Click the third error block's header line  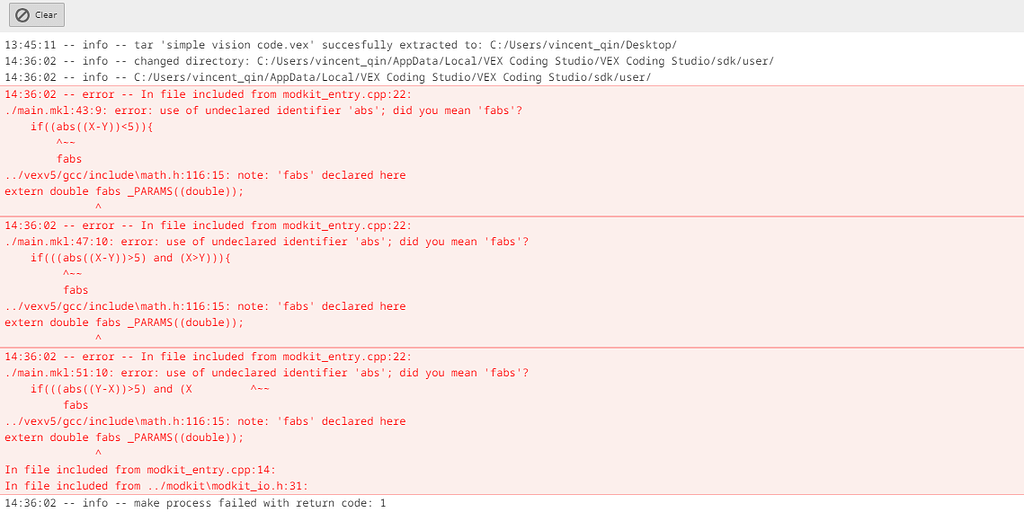[x=208, y=357]
